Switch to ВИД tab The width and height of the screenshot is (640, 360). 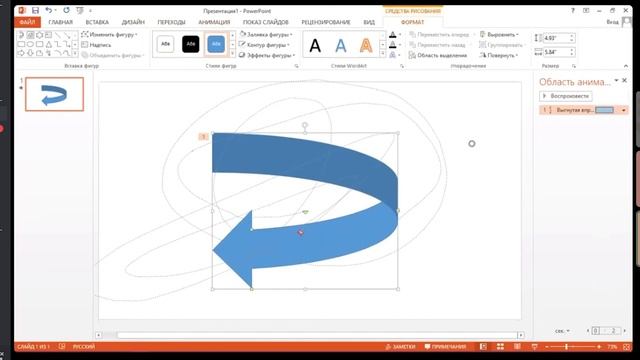tap(369, 22)
